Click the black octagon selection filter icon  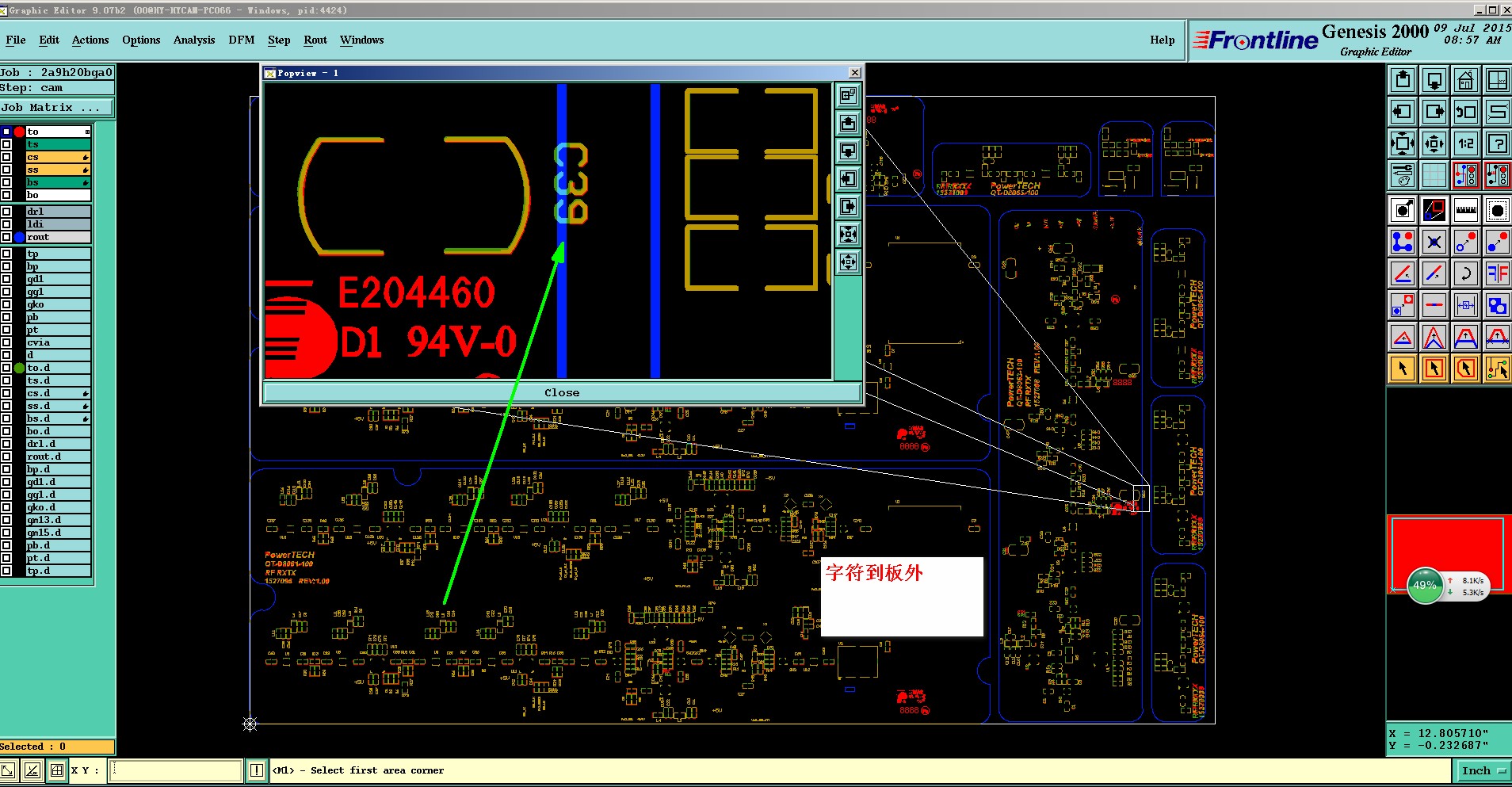click(1498, 210)
